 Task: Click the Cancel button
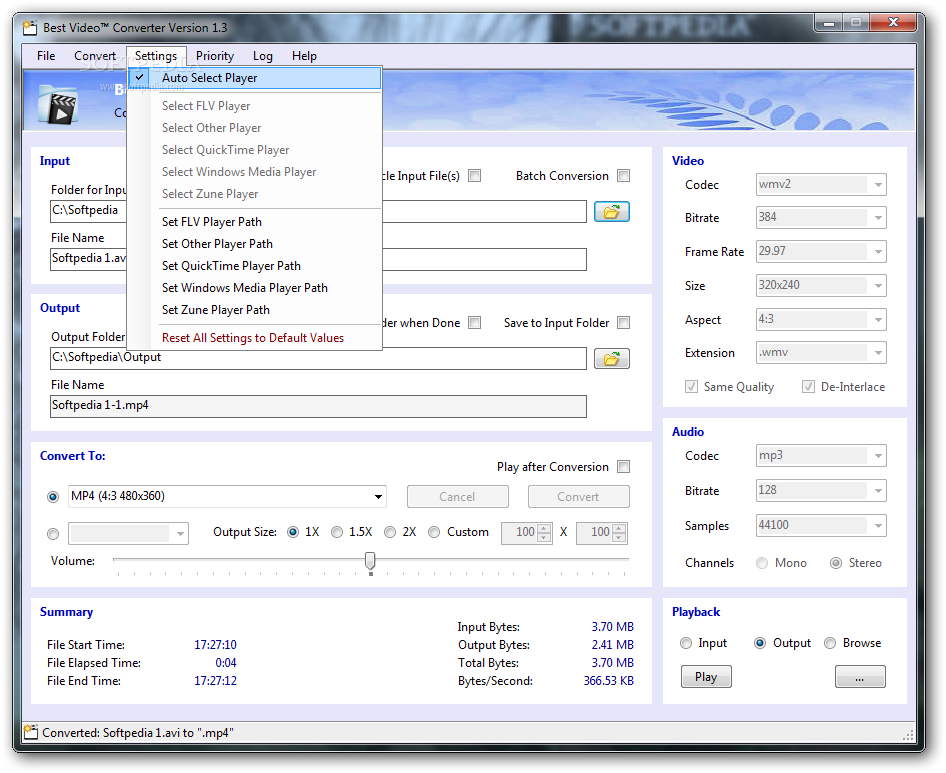tap(457, 497)
